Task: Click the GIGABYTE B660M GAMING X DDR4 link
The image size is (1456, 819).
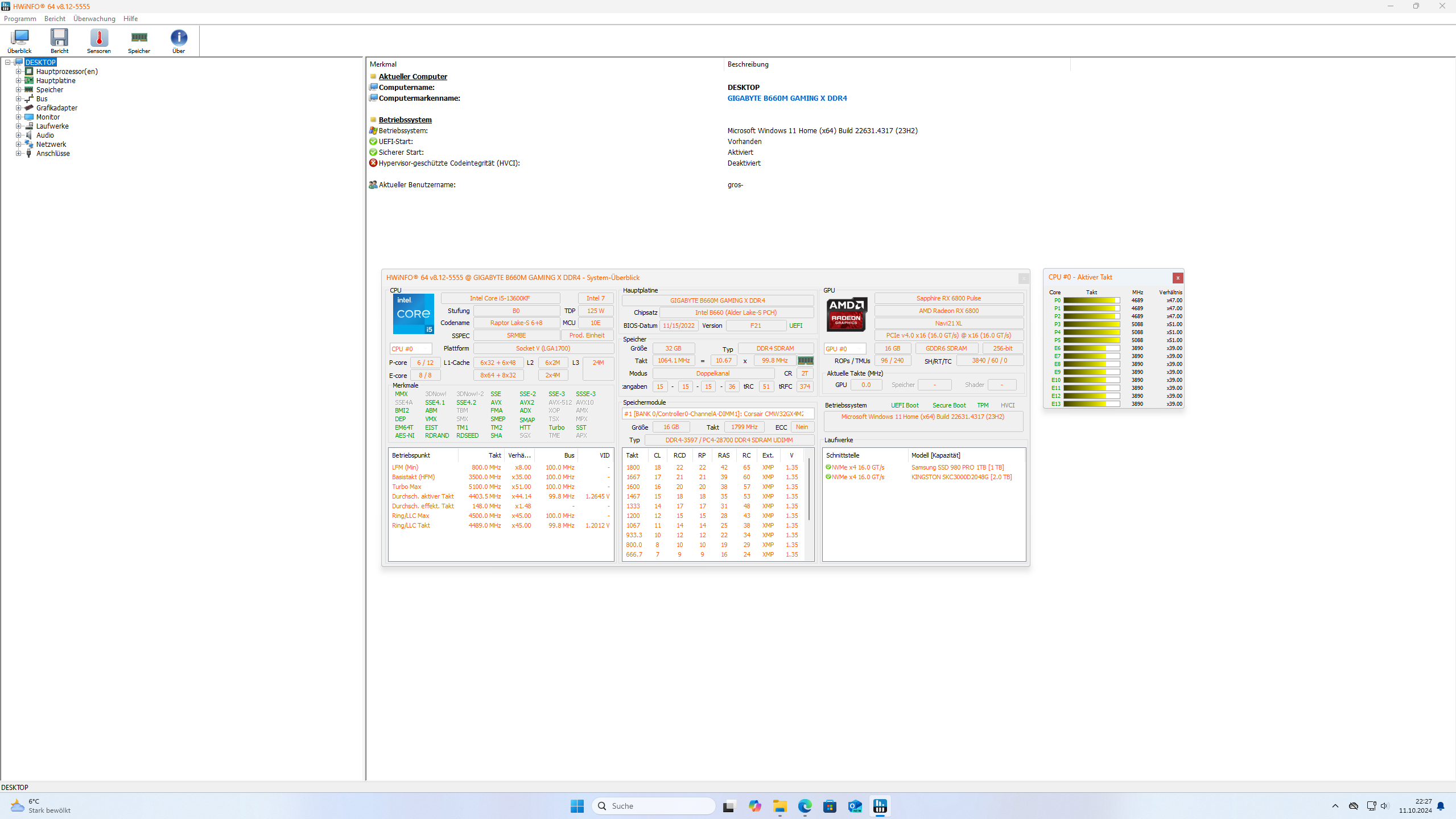Action: (x=787, y=98)
